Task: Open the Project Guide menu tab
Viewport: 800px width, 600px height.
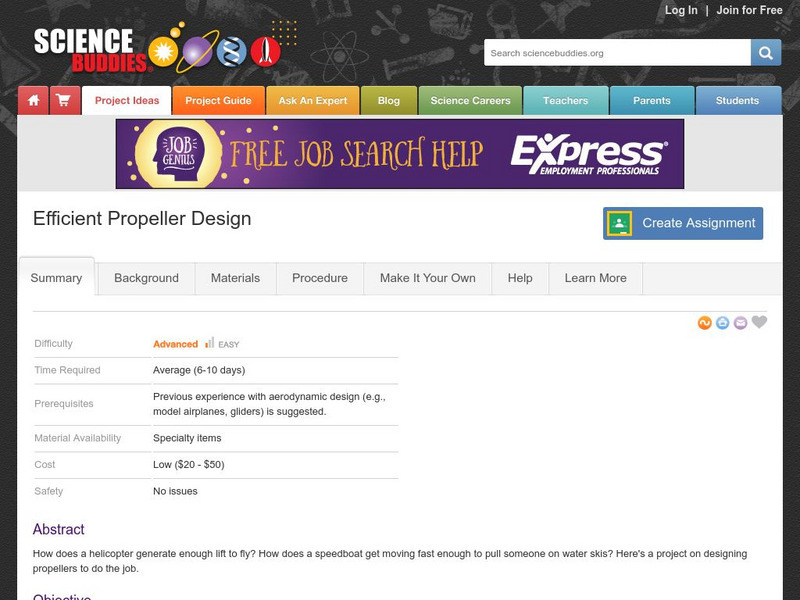Action: (x=218, y=101)
